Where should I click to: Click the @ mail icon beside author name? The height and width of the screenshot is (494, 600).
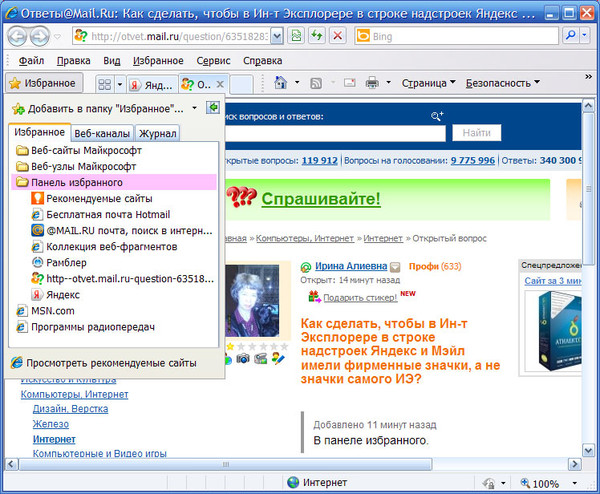point(306,267)
